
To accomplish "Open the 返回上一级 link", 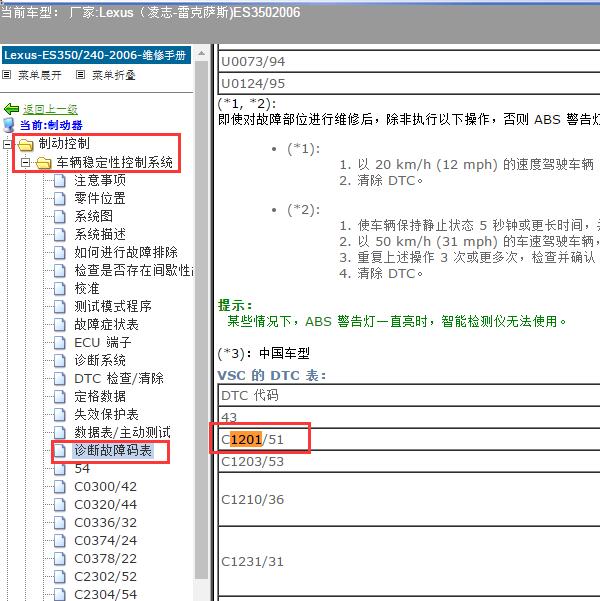I will 50,110.
